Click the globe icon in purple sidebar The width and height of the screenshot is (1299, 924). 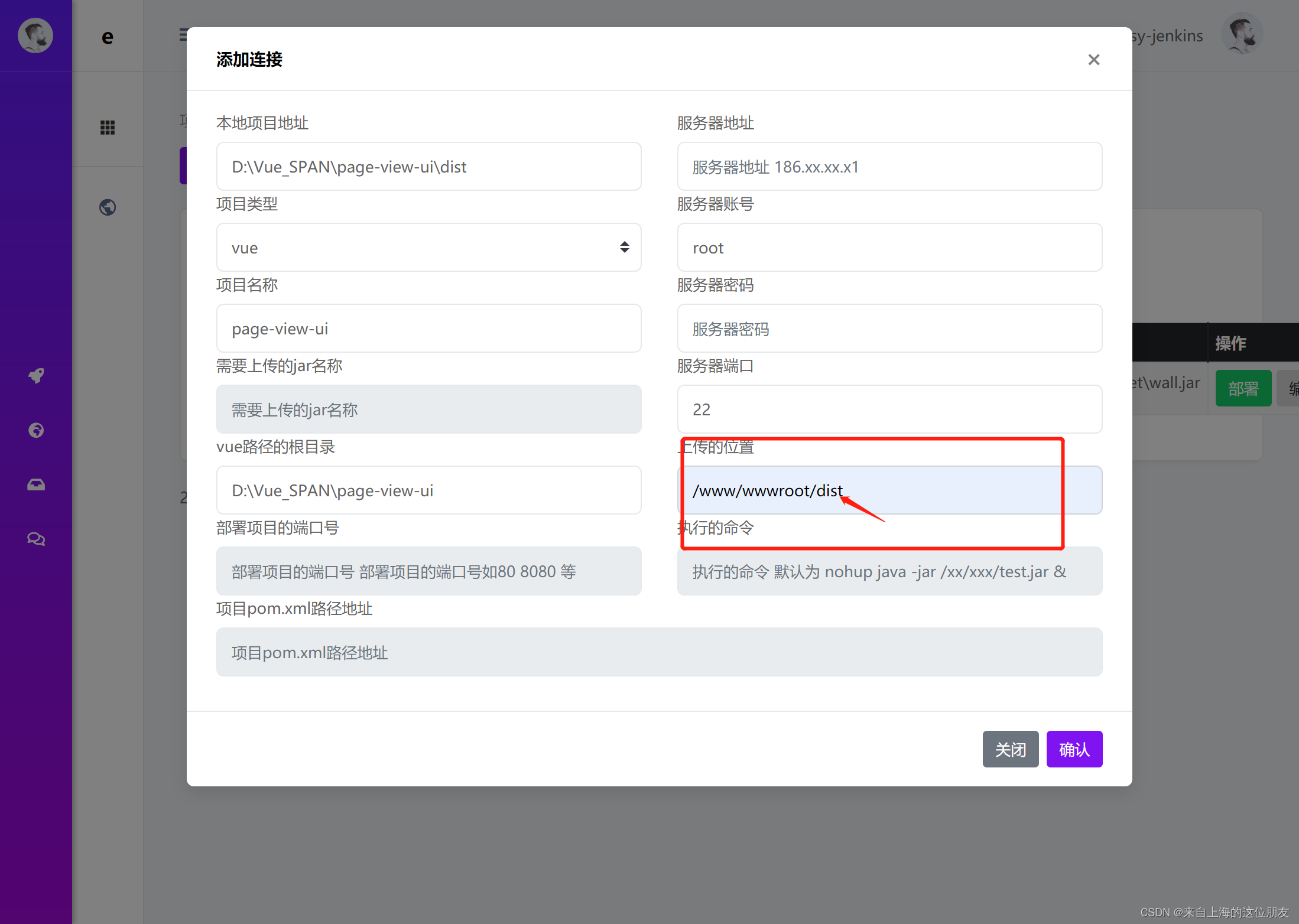point(36,430)
